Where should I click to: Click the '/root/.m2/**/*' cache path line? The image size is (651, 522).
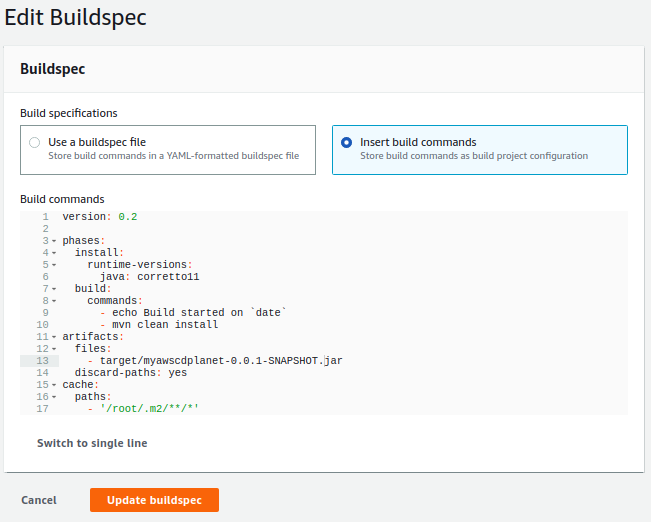[160, 409]
